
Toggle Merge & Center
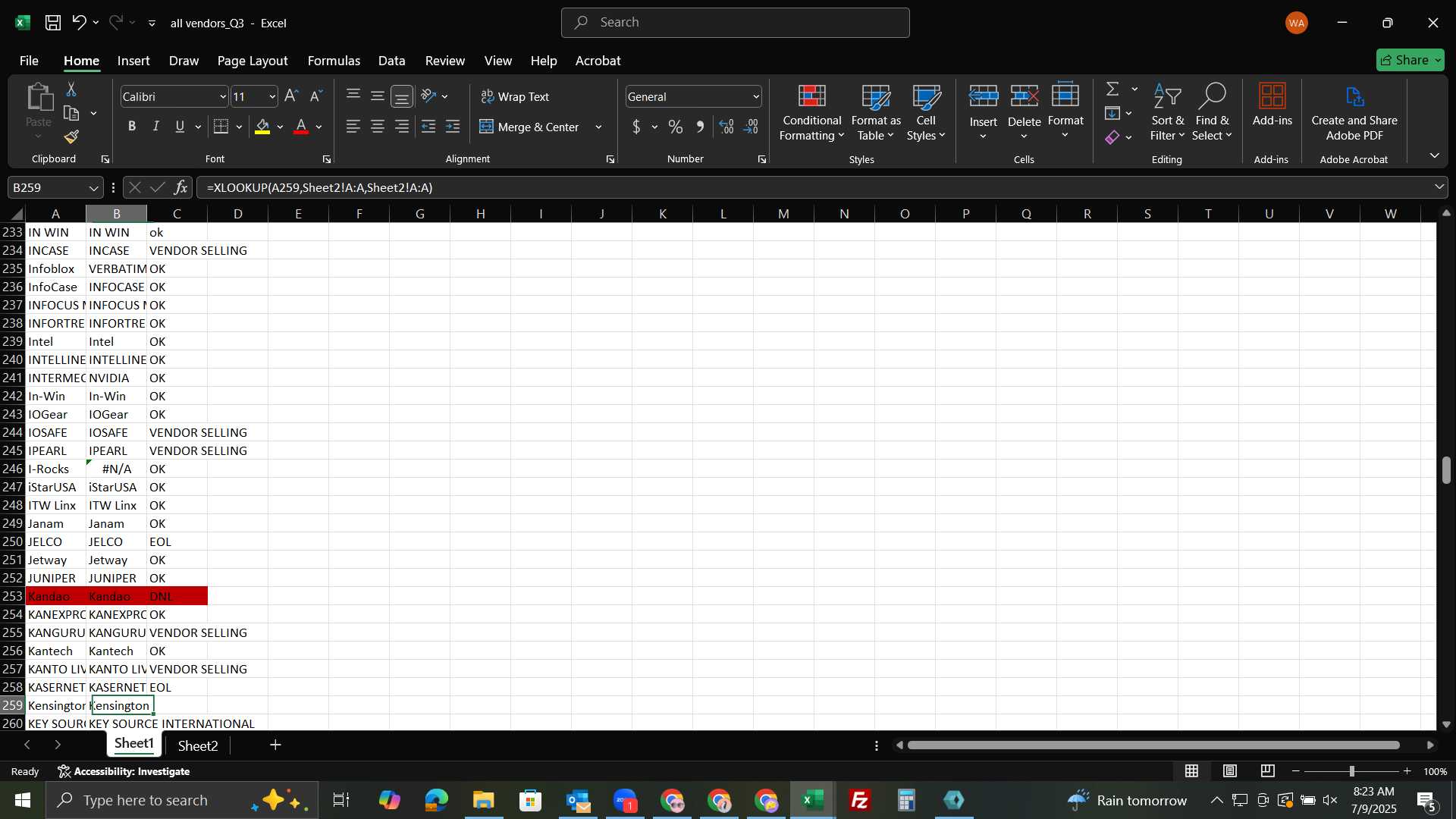click(x=529, y=127)
